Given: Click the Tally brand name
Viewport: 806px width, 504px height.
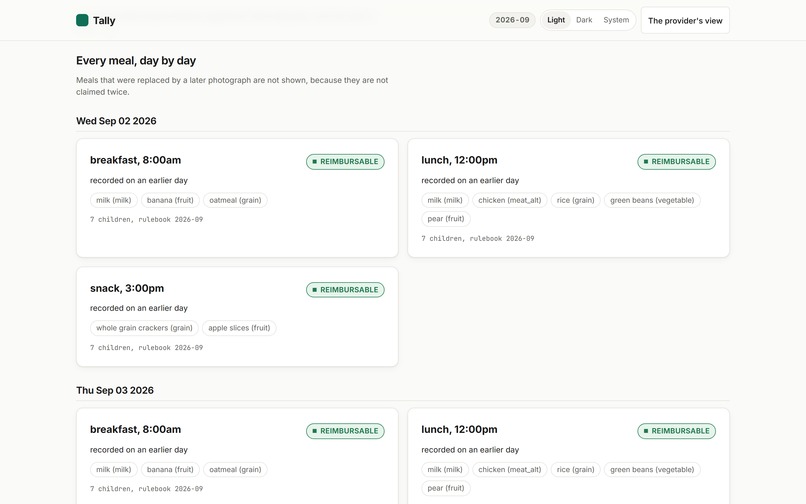Looking at the screenshot, I should point(104,21).
